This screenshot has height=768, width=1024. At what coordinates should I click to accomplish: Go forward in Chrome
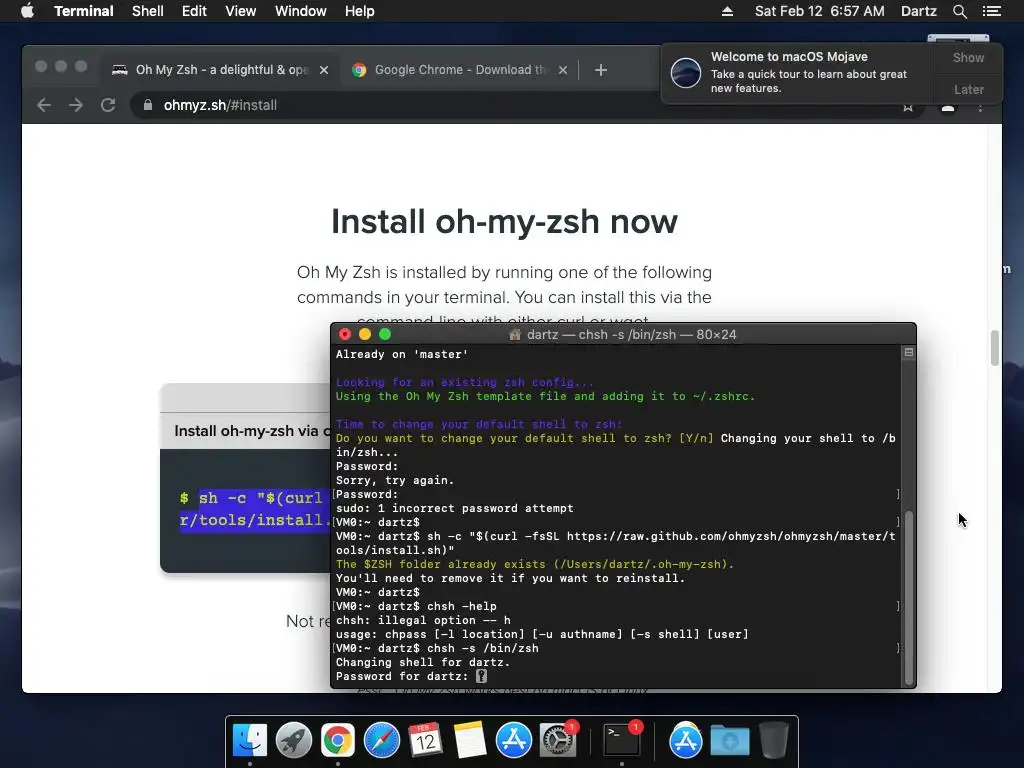click(76, 105)
